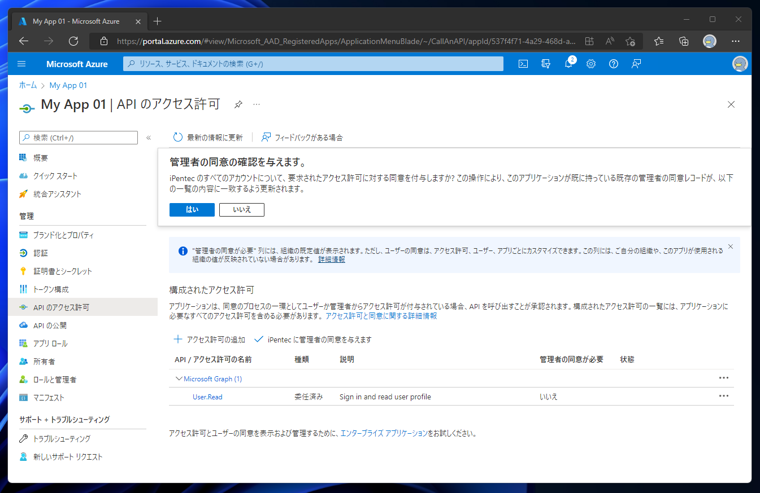Select 証明書とシークレット in side menu
Screen dimensions: 760x493
tap(62, 271)
